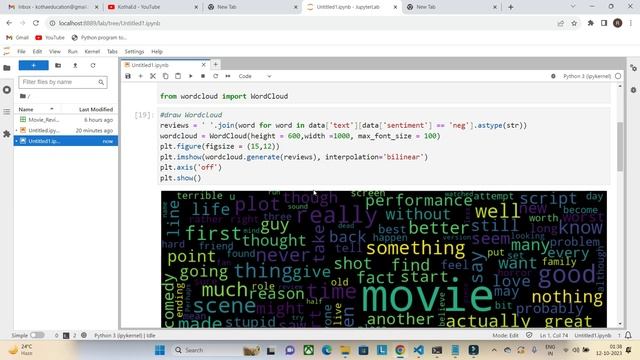The height and width of the screenshot is (360, 640).
Task: Switch to the Inbox Gmail browser tab
Action: 53,7
